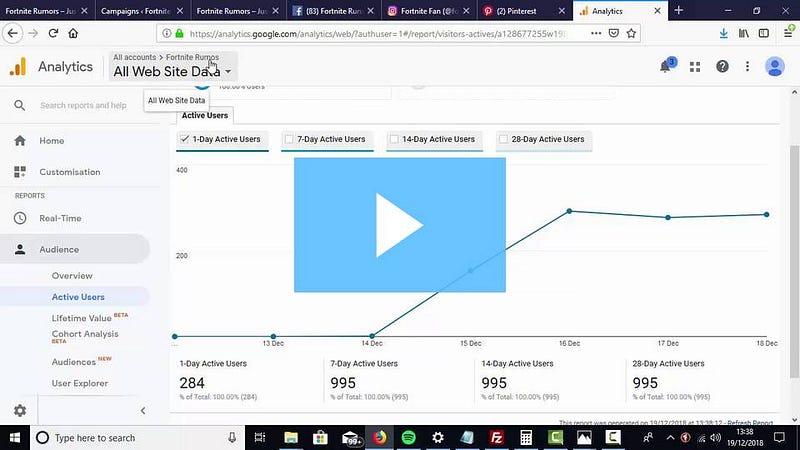Open the Windows action center
800x450 pixels.
tap(779, 437)
